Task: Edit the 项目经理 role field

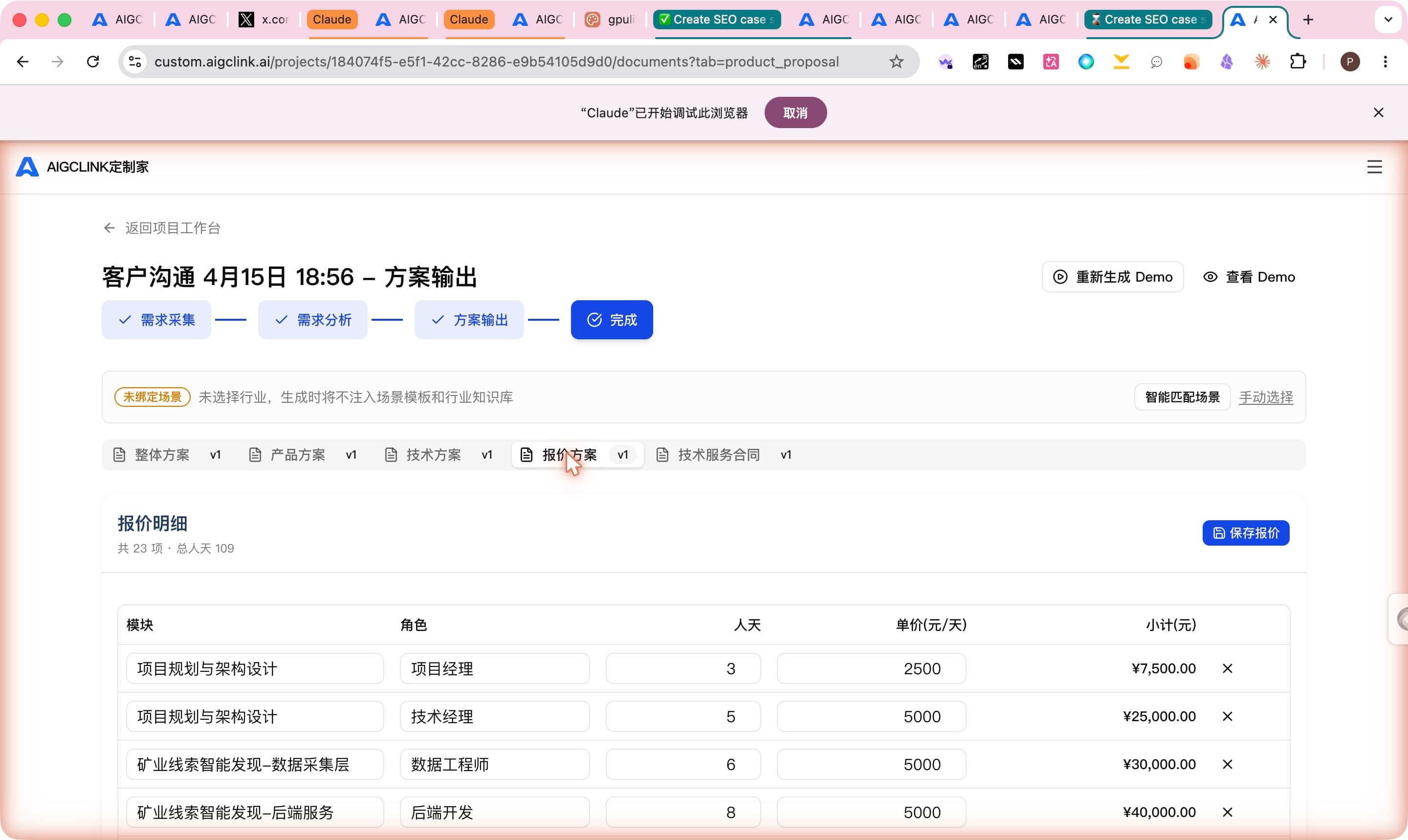Action: pyautogui.click(x=495, y=668)
